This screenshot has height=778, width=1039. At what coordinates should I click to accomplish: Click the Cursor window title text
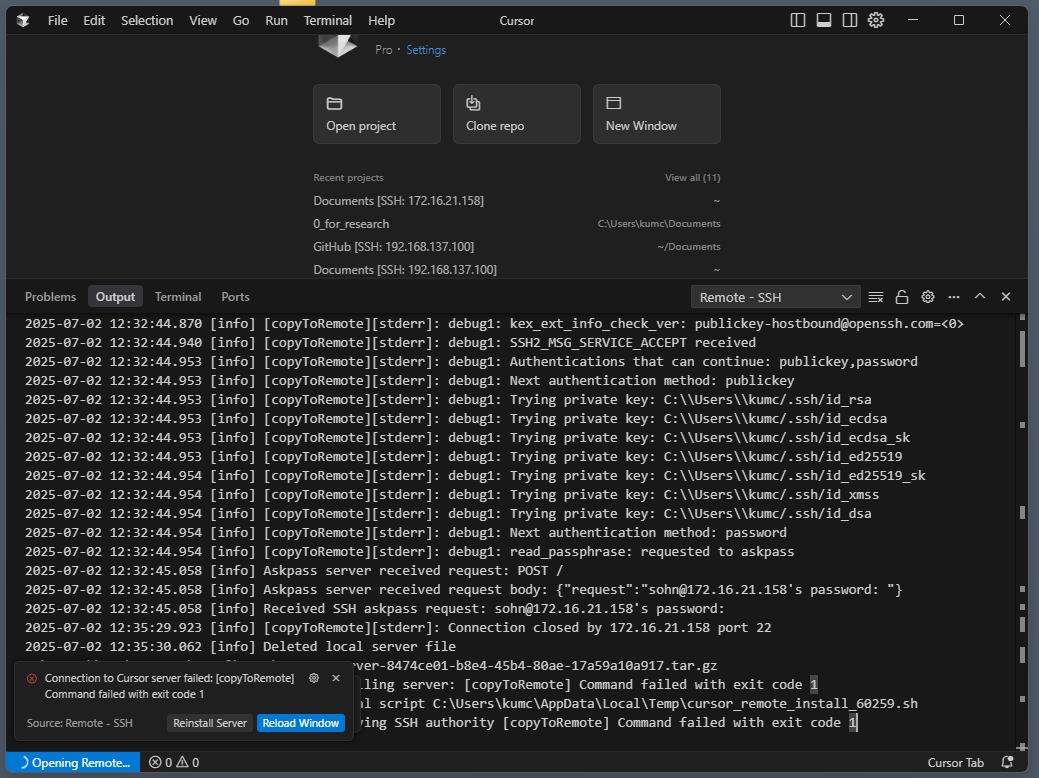[517, 21]
